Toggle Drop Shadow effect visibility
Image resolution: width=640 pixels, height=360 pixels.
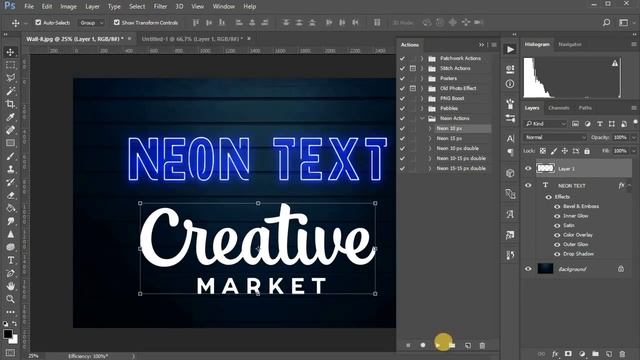557,254
